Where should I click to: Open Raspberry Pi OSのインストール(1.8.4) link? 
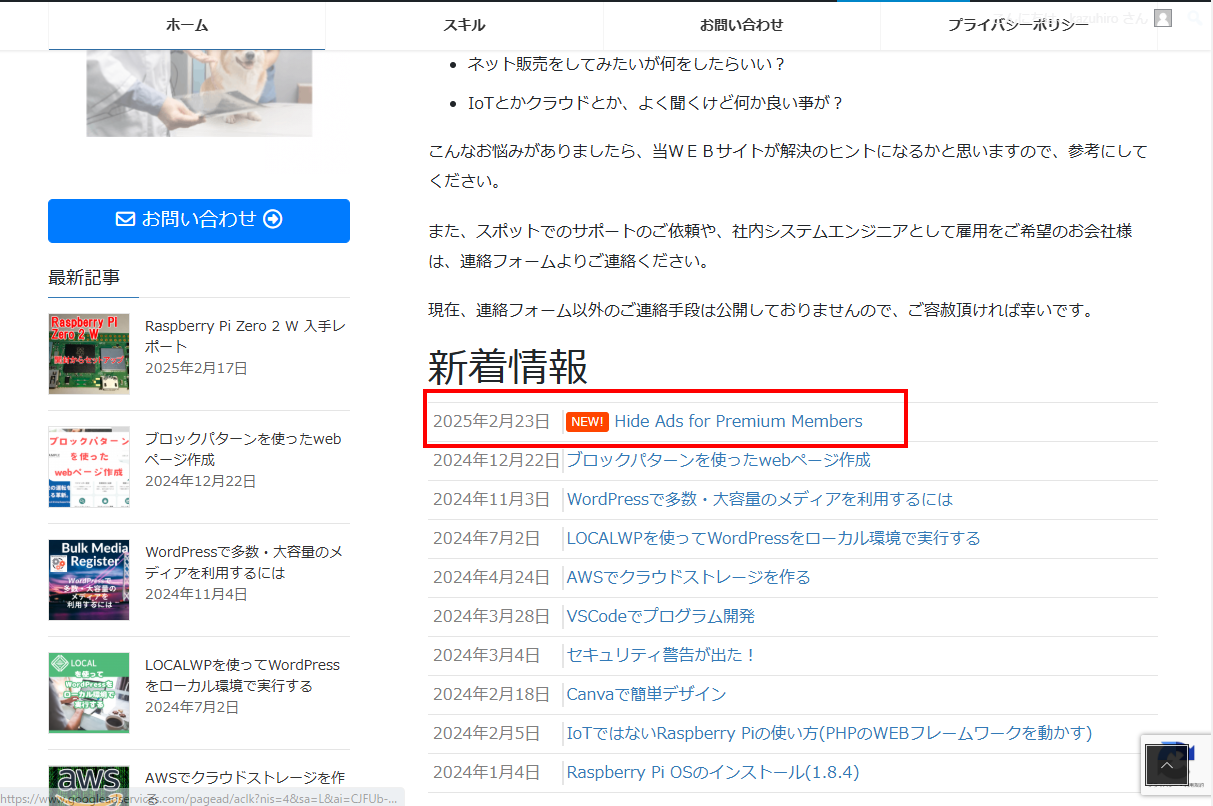click(712, 772)
